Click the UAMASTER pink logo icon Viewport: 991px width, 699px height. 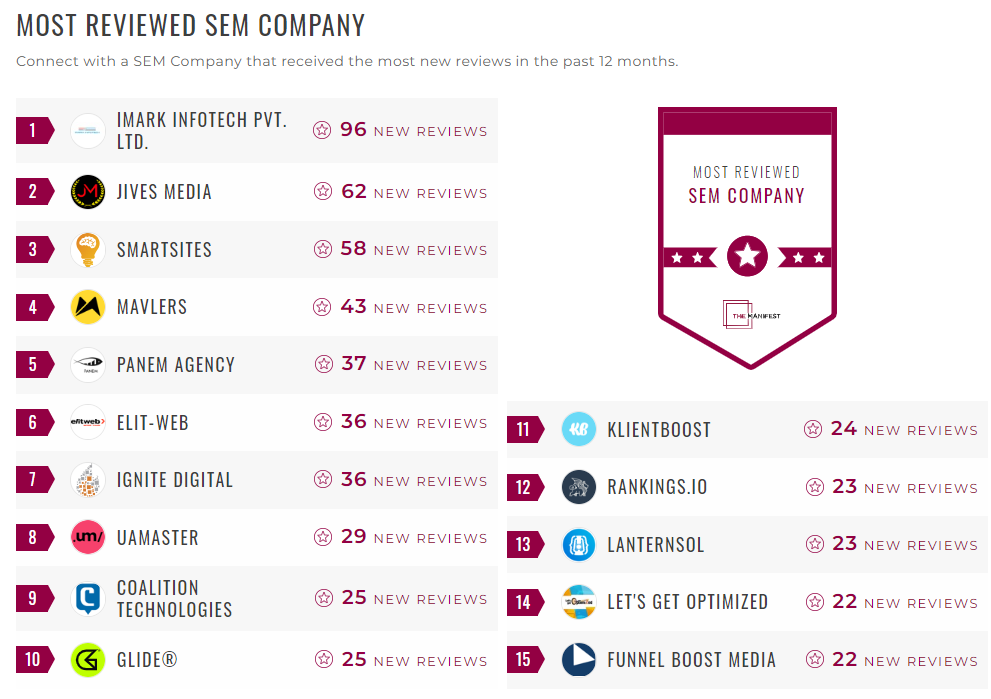[88, 538]
